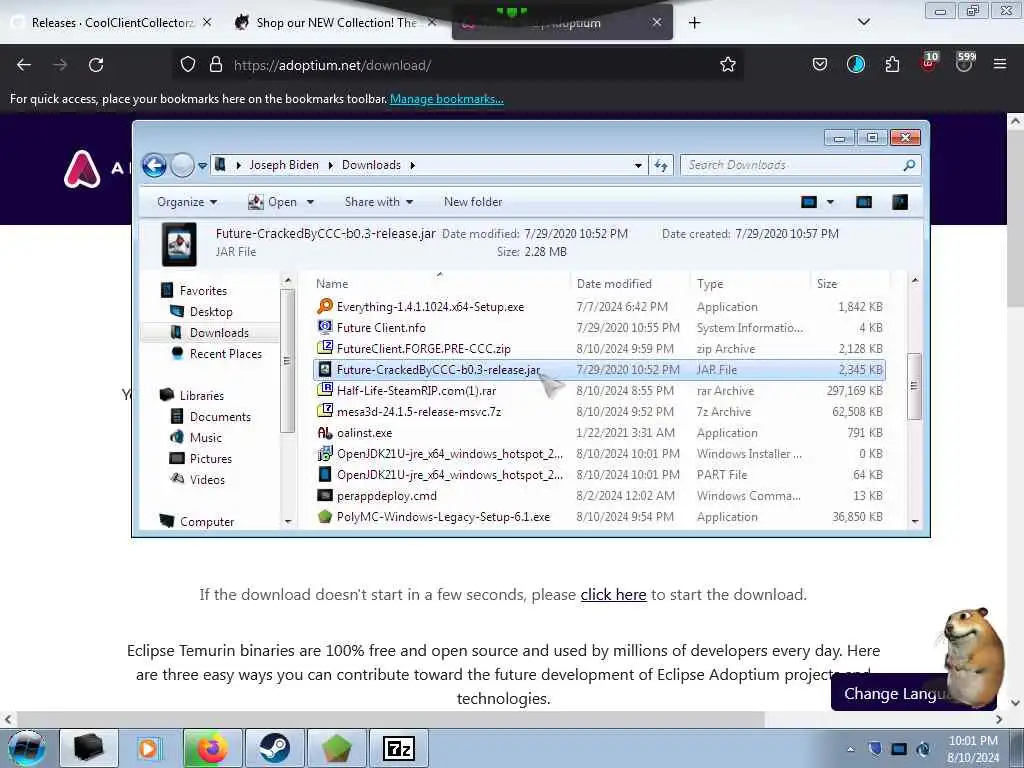Screen dimensions: 1024x768
Task: Refresh the Downloads folder view
Action: [x=661, y=166]
